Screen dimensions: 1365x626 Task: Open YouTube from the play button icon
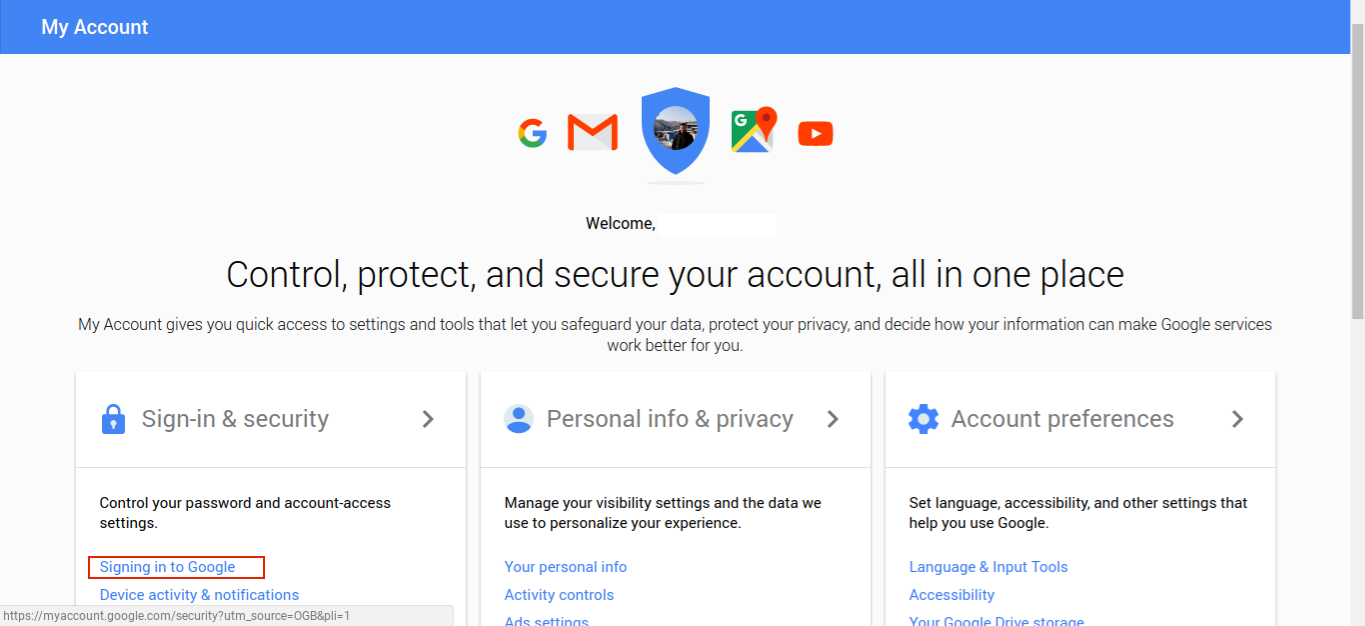point(815,133)
